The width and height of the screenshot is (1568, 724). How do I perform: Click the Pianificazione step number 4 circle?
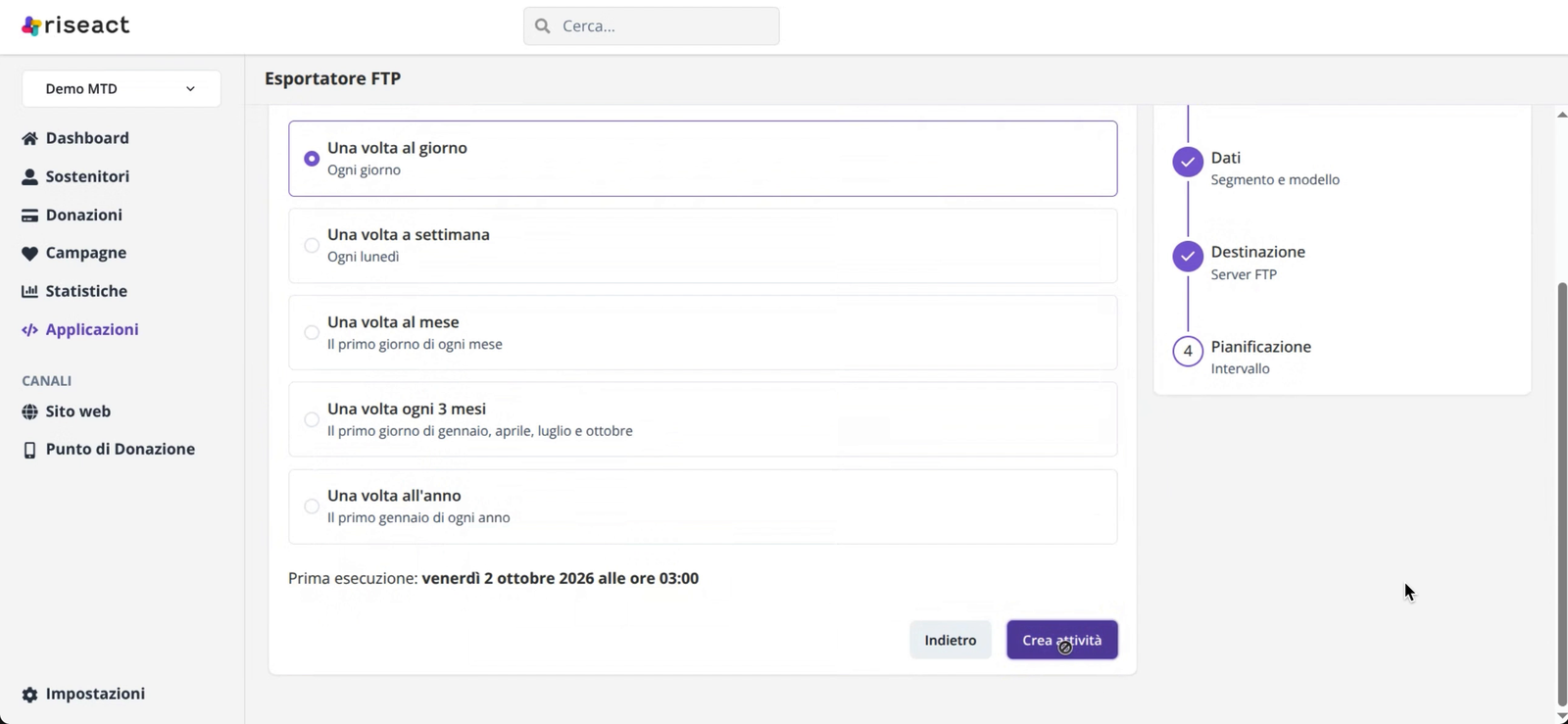(x=1188, y=351)
